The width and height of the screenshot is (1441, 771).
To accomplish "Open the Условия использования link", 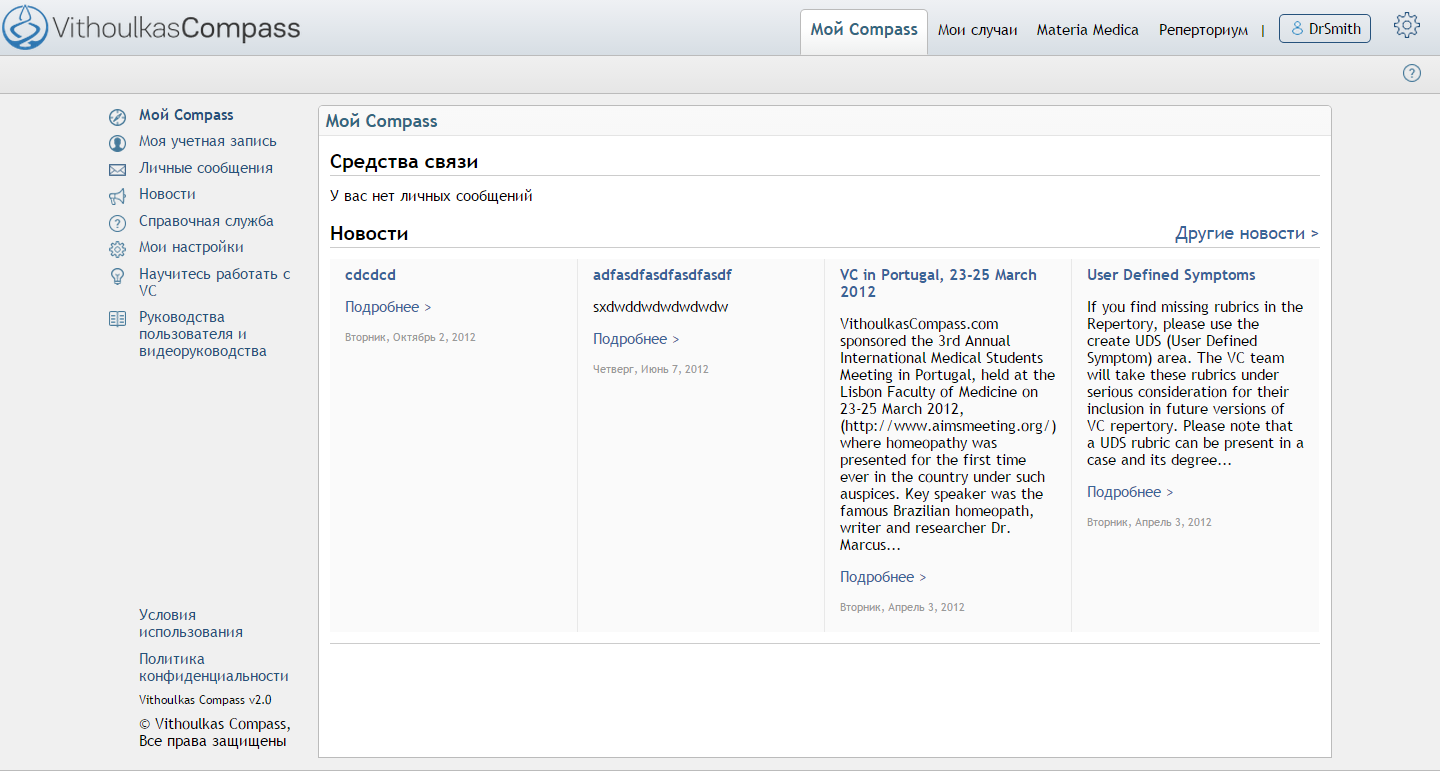I will (x=191, y=623).
